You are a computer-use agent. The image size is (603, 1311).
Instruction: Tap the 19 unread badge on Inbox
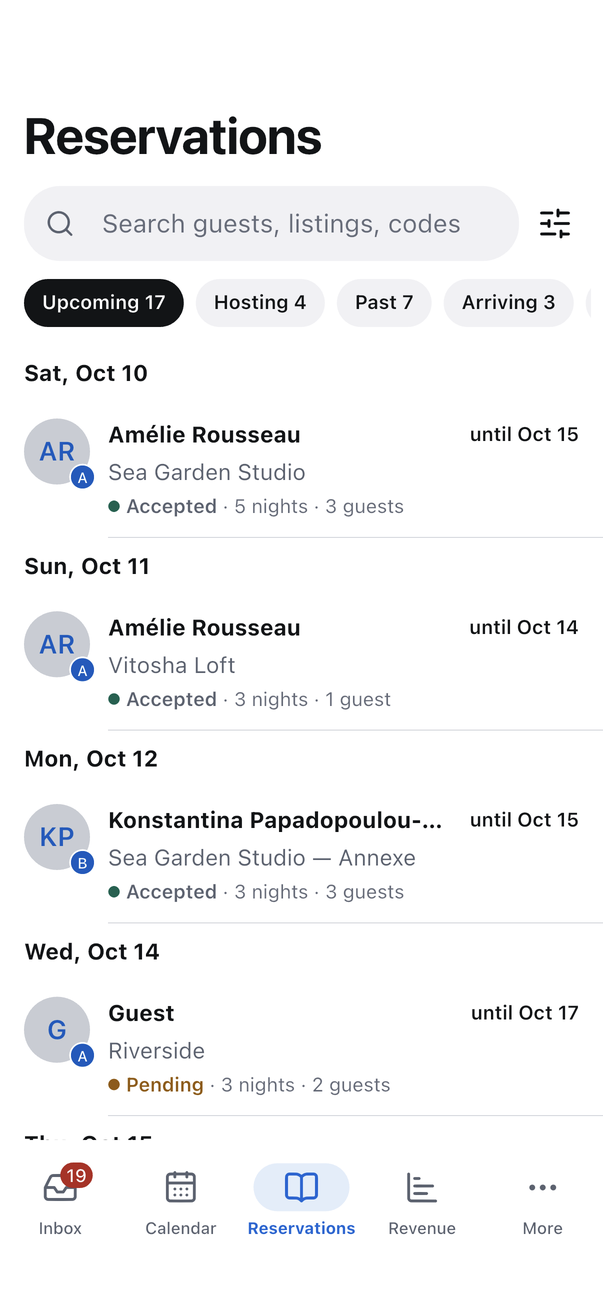pos(76,1175)
